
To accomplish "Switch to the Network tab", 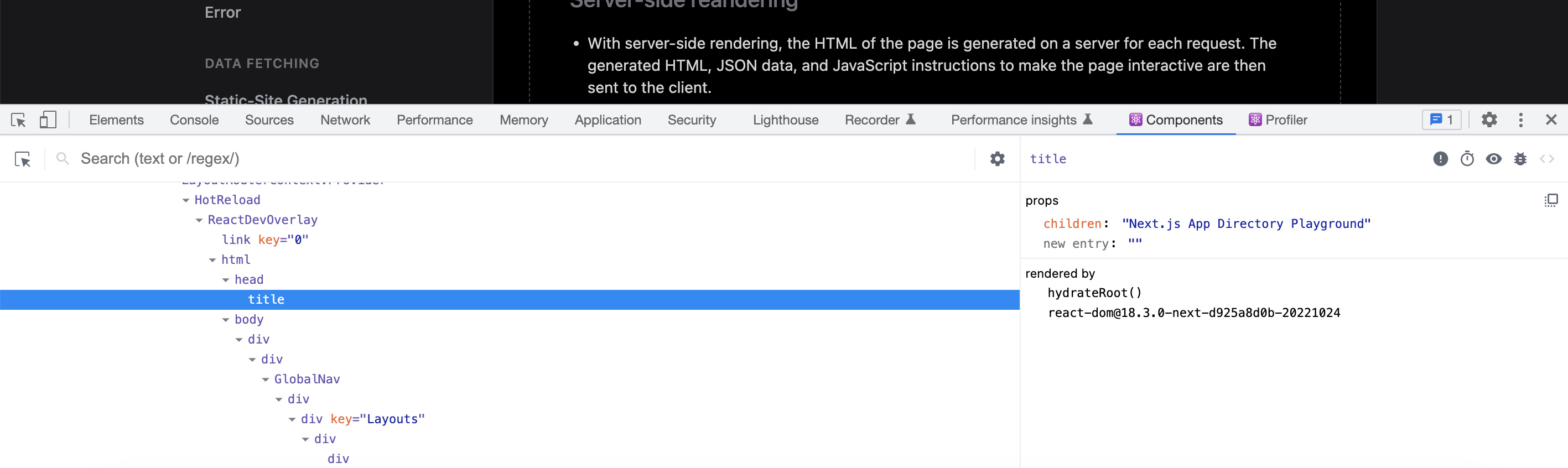I will coord(345,120).
